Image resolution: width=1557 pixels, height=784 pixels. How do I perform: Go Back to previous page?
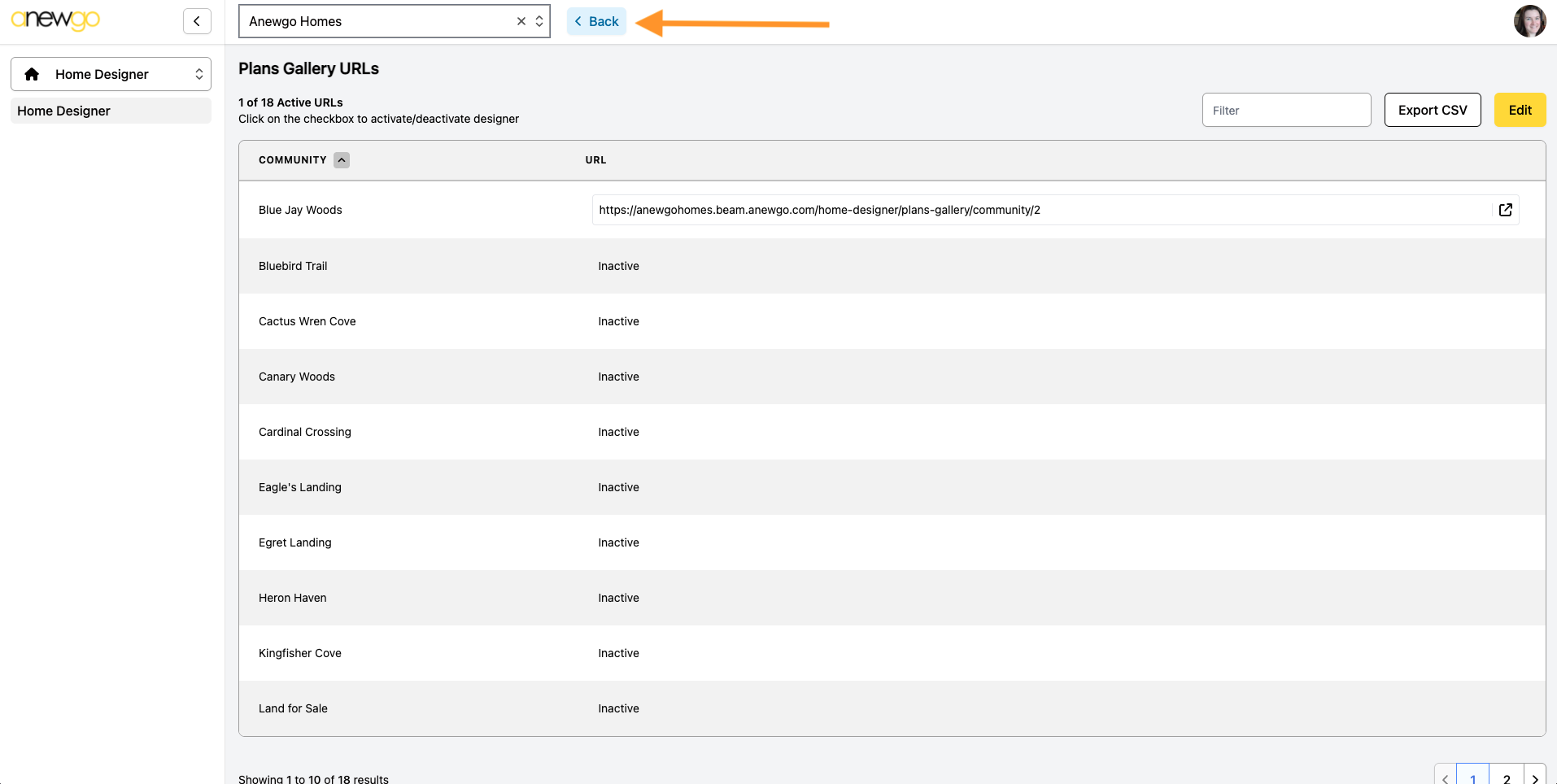click(596, 21)
